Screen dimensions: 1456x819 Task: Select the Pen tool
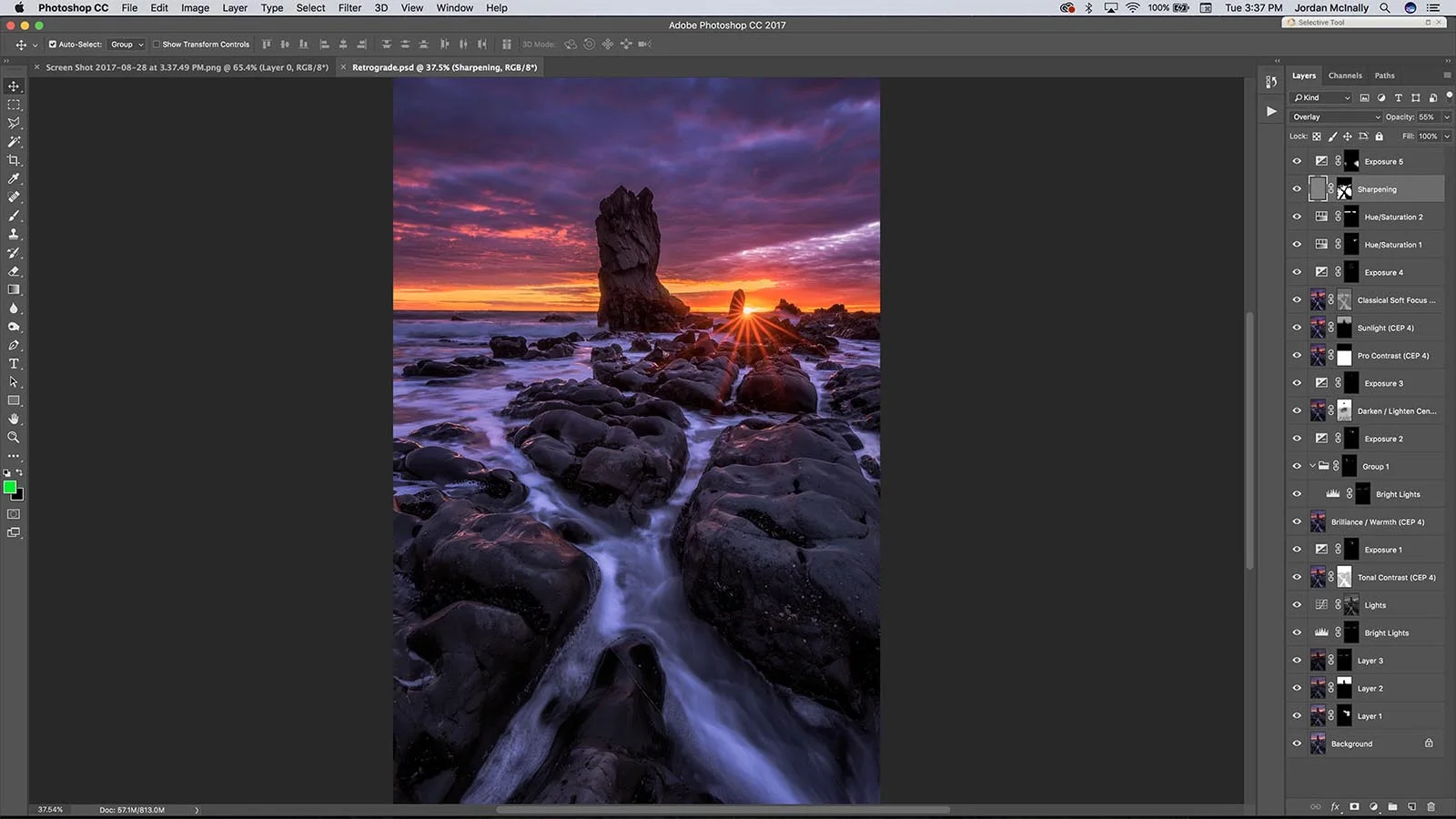click(x=14, y=345)
